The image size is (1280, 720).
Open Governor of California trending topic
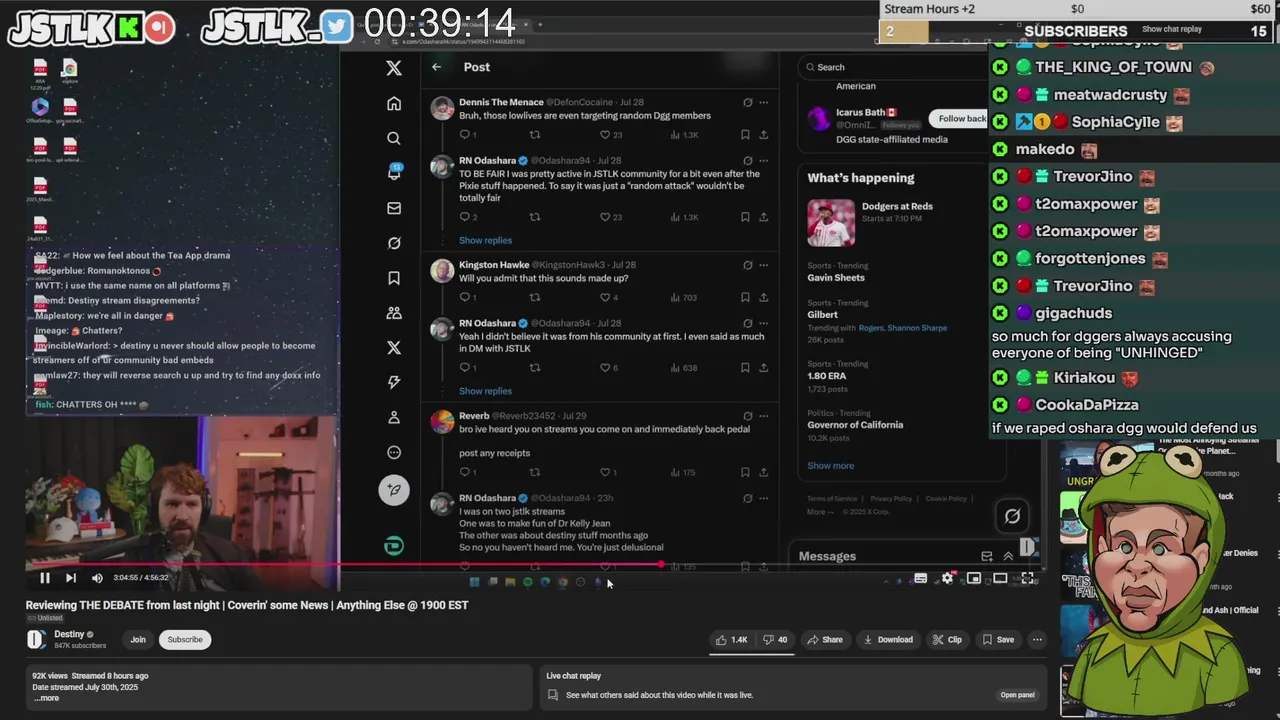coord(855,425)
